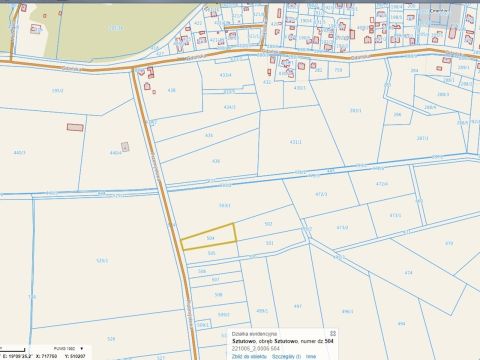Select parcel 497 on the map

click(297, 306)
